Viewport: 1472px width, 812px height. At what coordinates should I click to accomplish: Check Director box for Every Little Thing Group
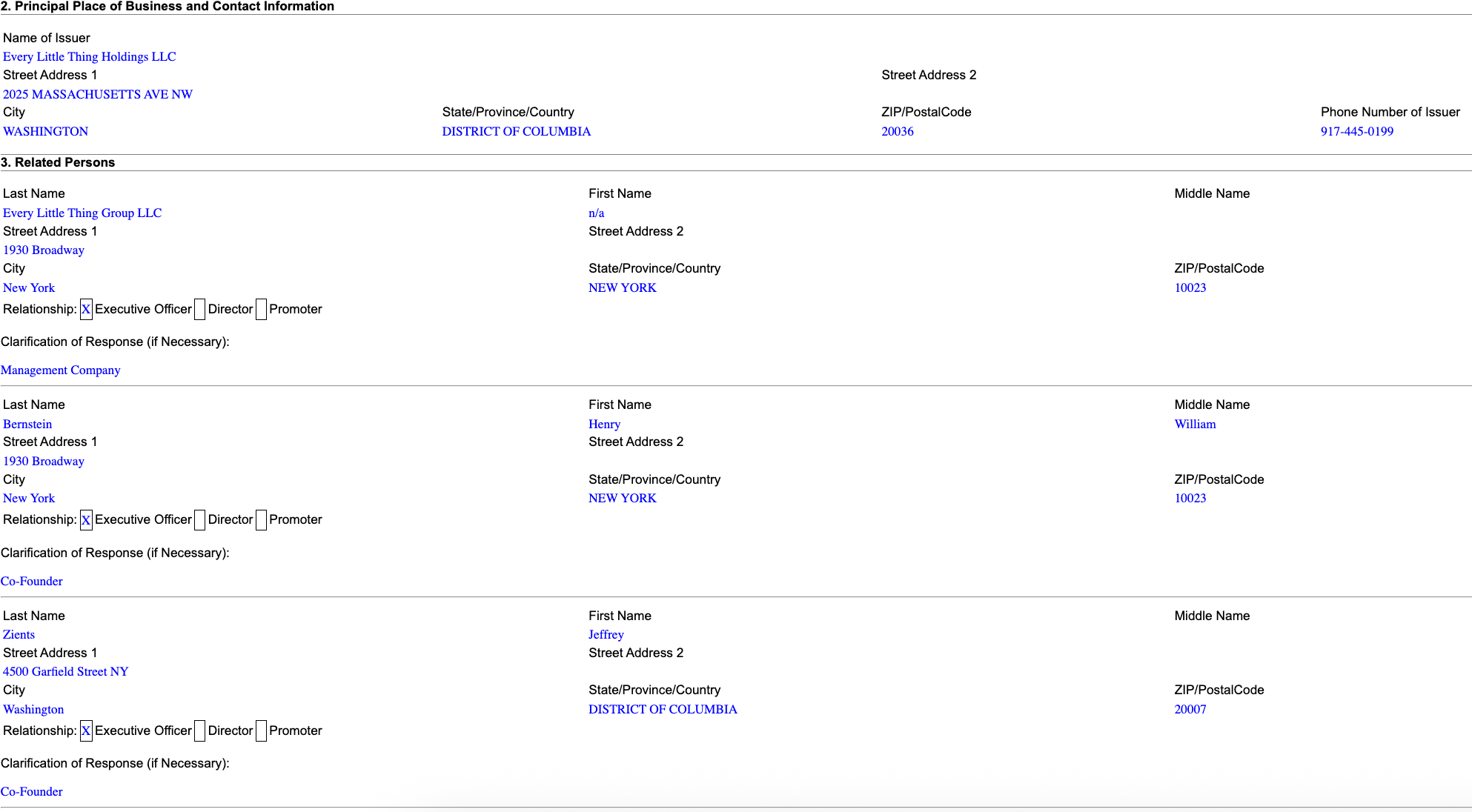[199, 310]
